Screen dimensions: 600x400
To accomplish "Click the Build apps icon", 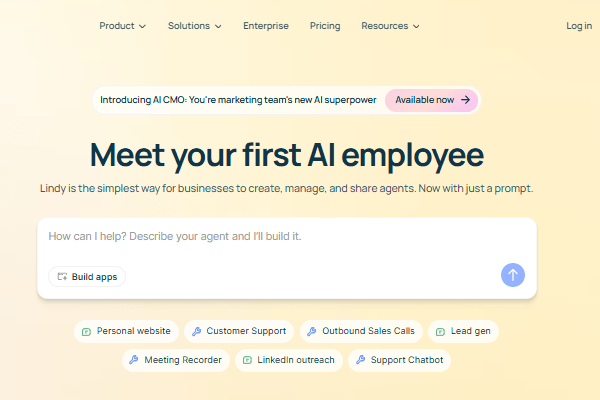I will 62,276.
